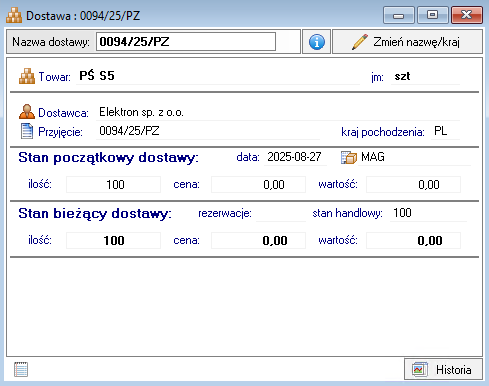The width and height of the screenshot is (489, 386).
Task: Click current state cena field
Action: click(258, 240)
